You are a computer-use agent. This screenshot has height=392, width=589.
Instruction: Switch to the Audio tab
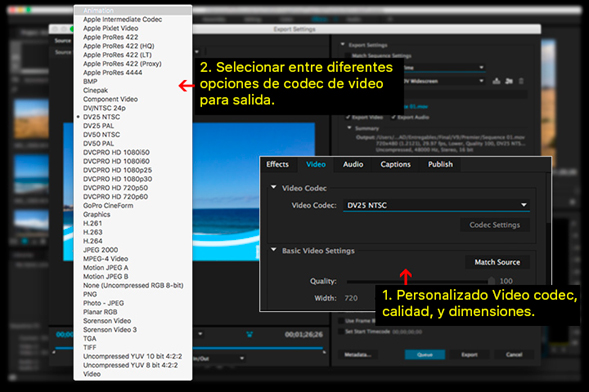[x=353, y=164]
